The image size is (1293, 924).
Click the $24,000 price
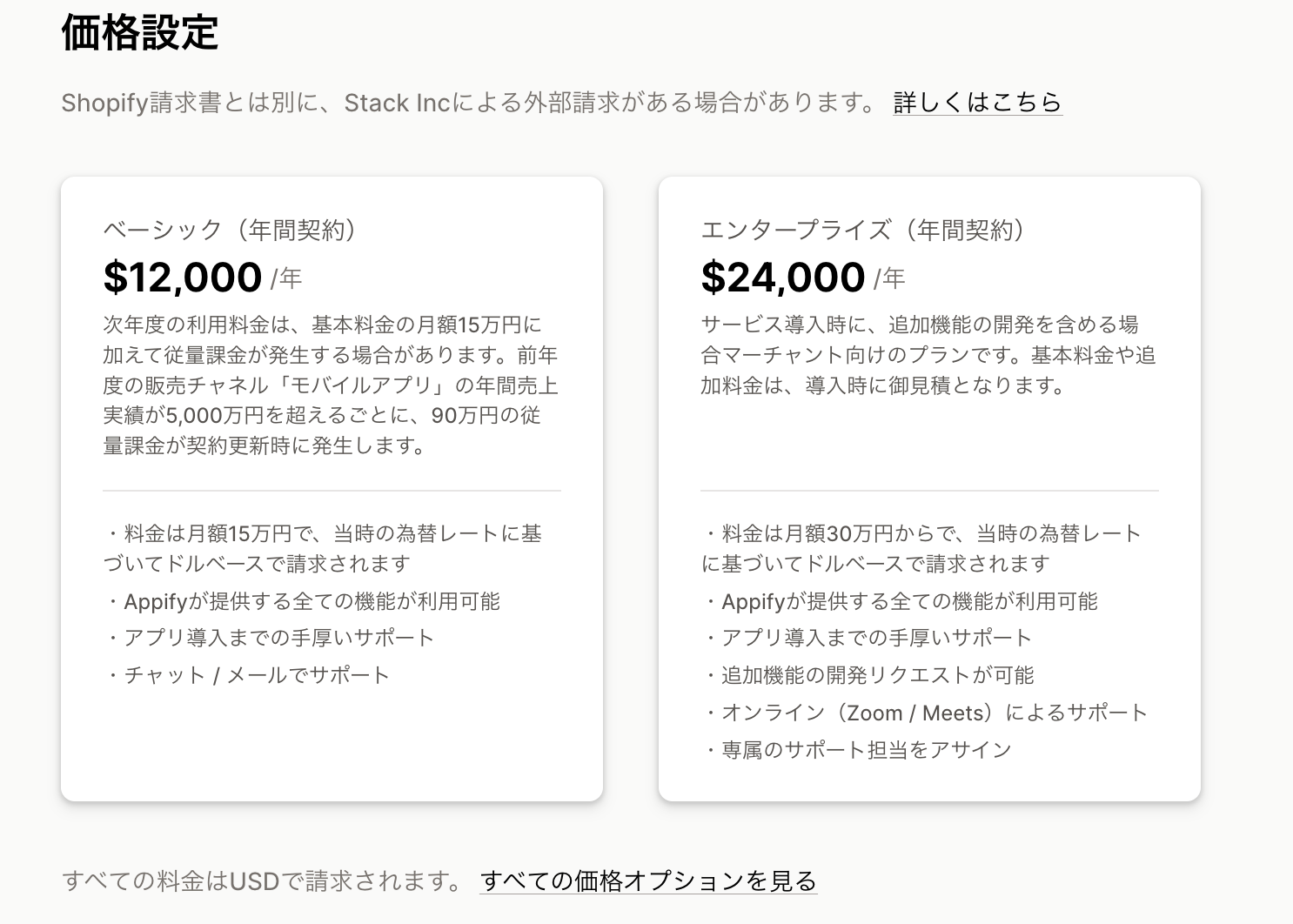[x=782, y=278]
